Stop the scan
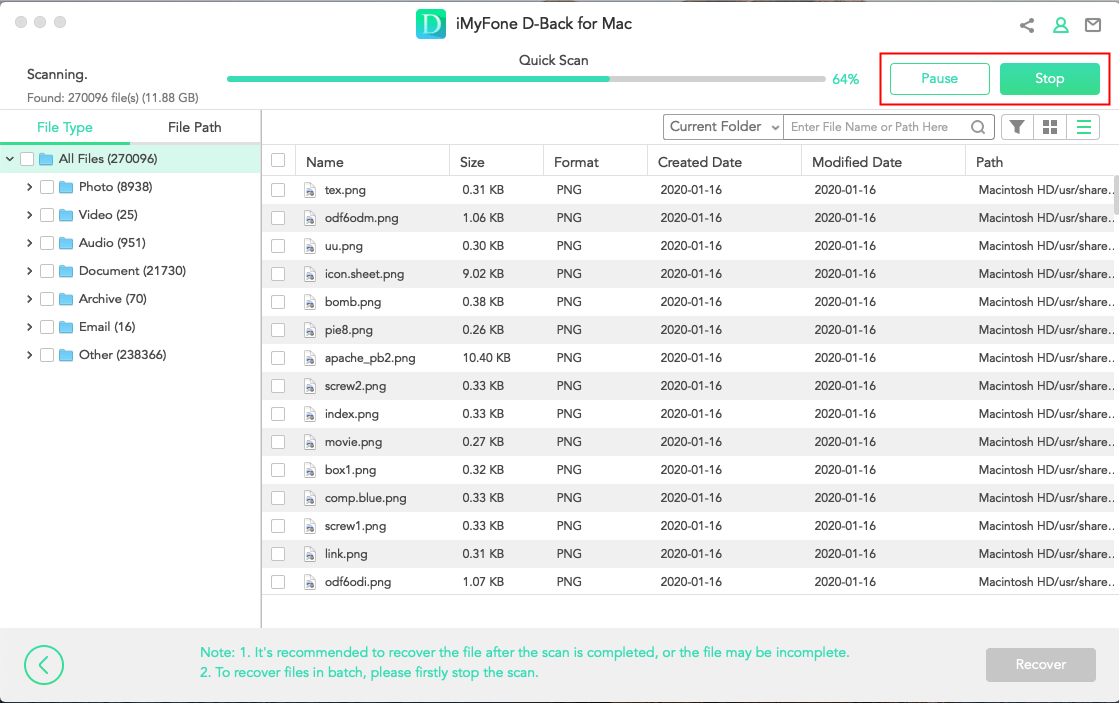The height and width of the screenshot is (703, 1119). pyautogui.click(x=1050, y=79)
